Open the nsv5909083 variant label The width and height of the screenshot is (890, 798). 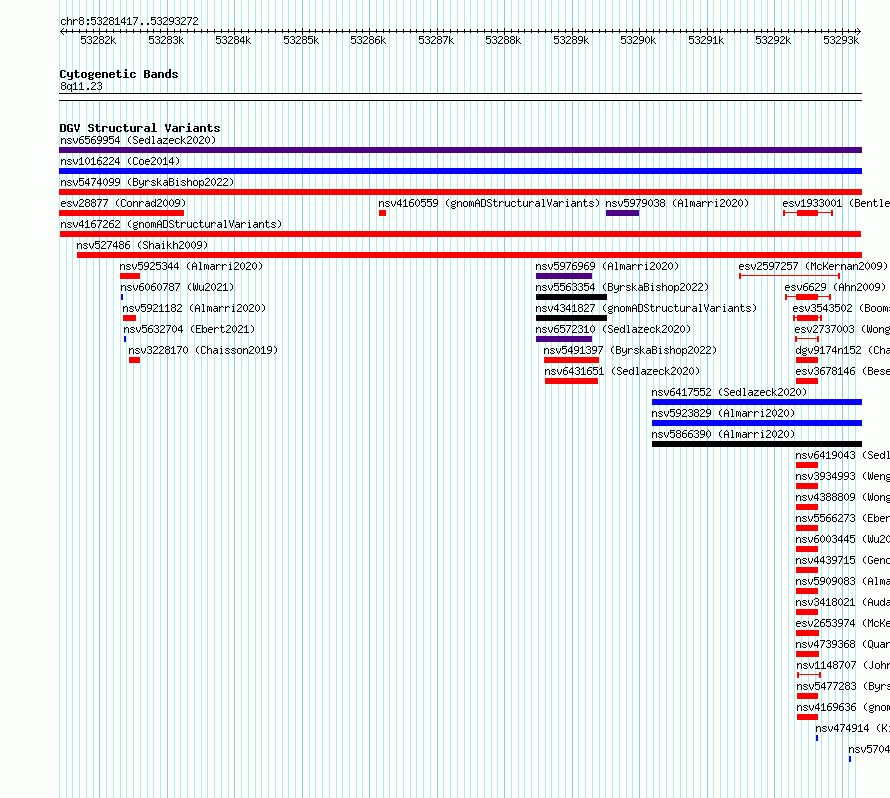point(842,581)
